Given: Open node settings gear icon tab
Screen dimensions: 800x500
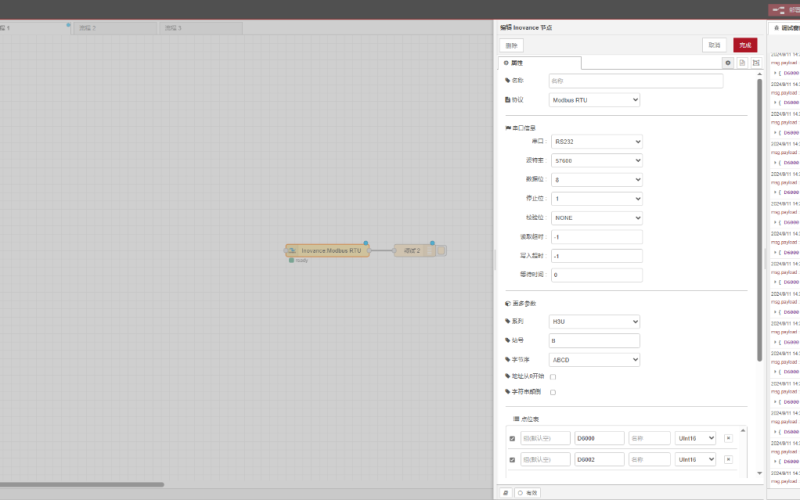Looking at the screenshot, I should coord(728,62).
